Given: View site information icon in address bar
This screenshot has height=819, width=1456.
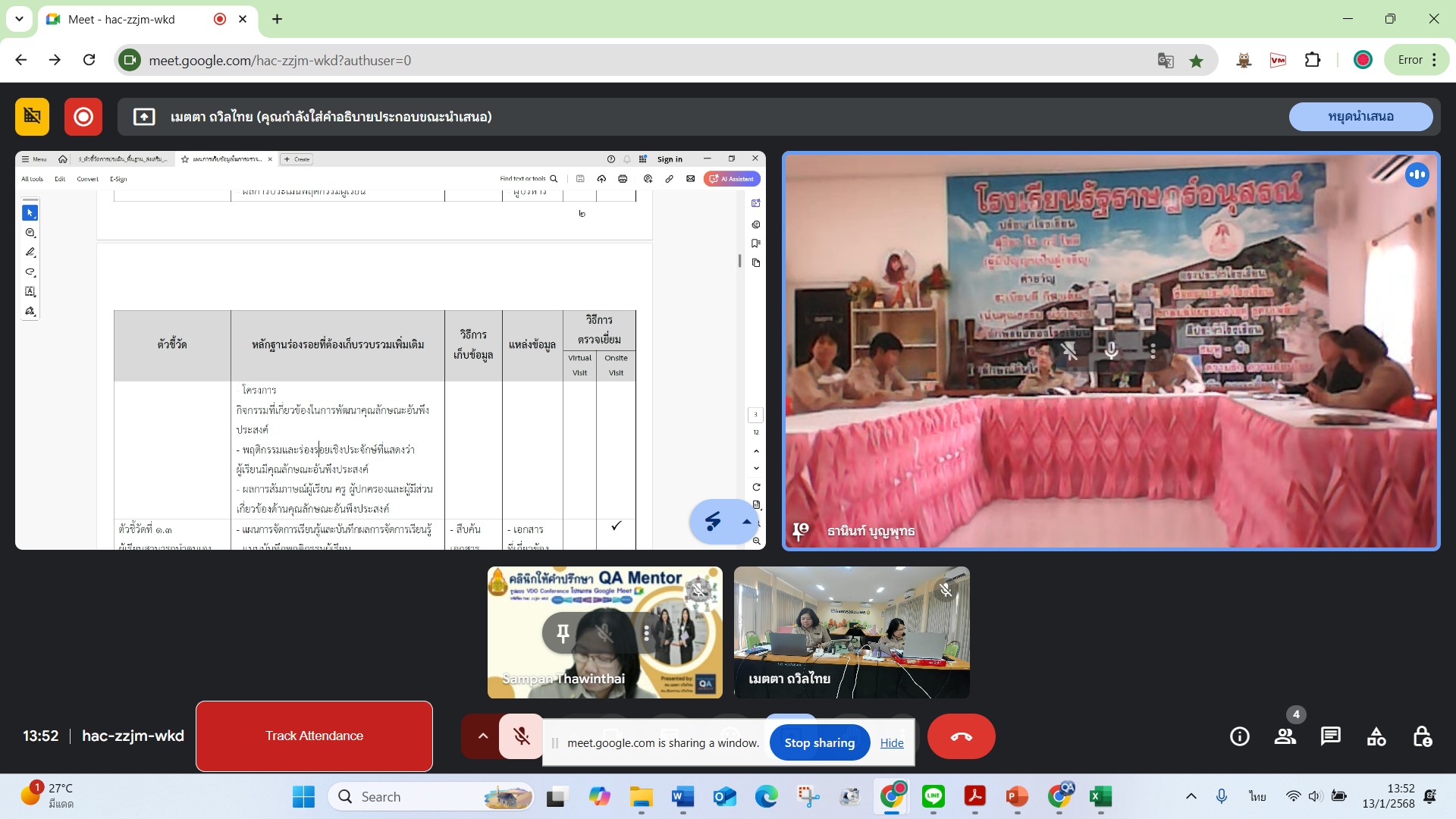Looking at the screenshot, I should (x=130, y=60).
